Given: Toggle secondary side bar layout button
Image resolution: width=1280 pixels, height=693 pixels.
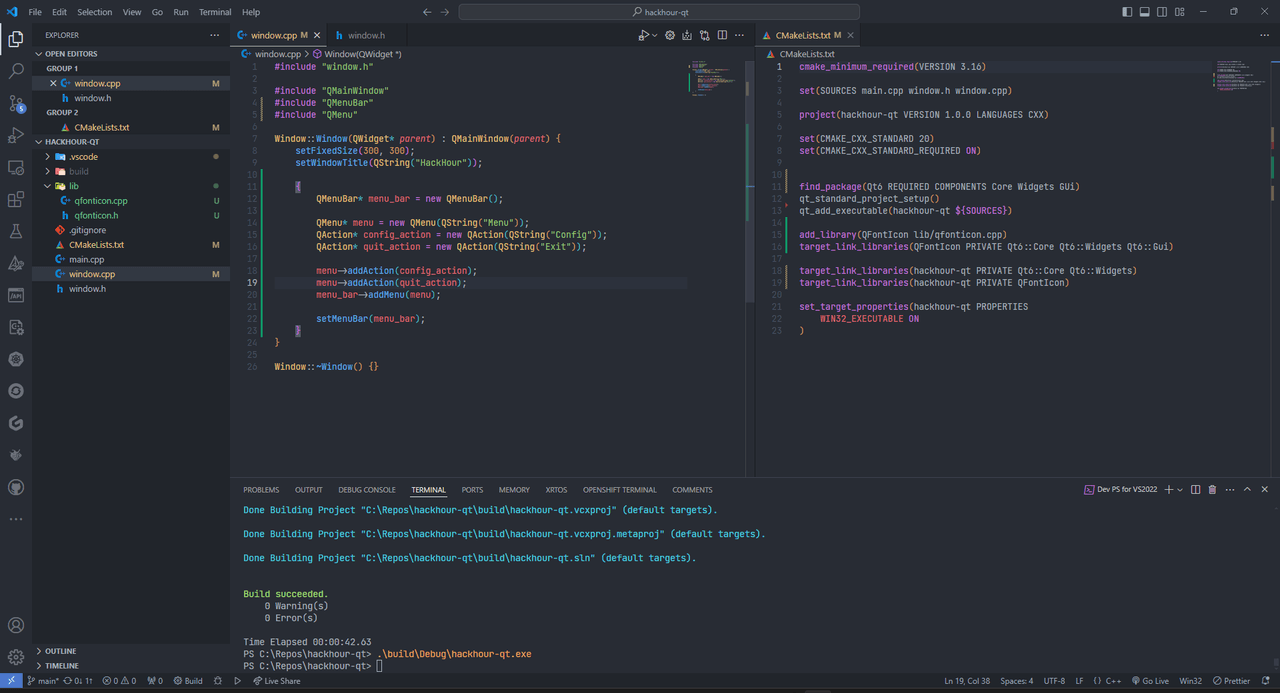Looking at the screenshot, I should pos(1160,12).
